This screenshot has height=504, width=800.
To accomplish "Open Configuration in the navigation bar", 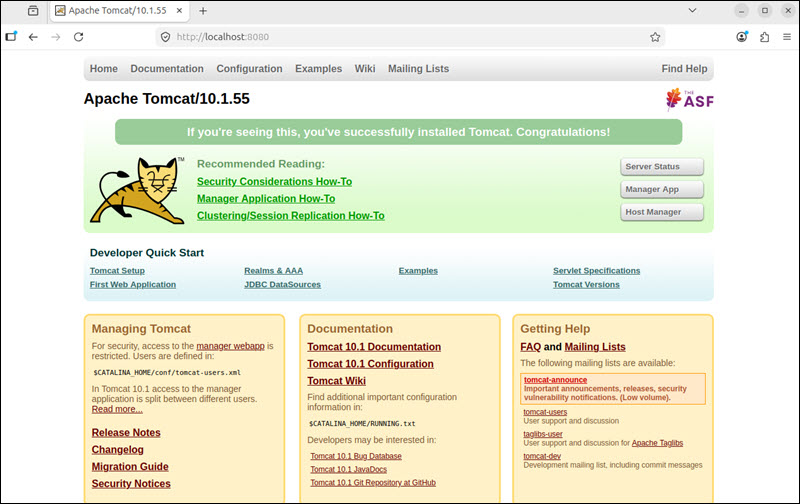I will click(x=249, y=69).
